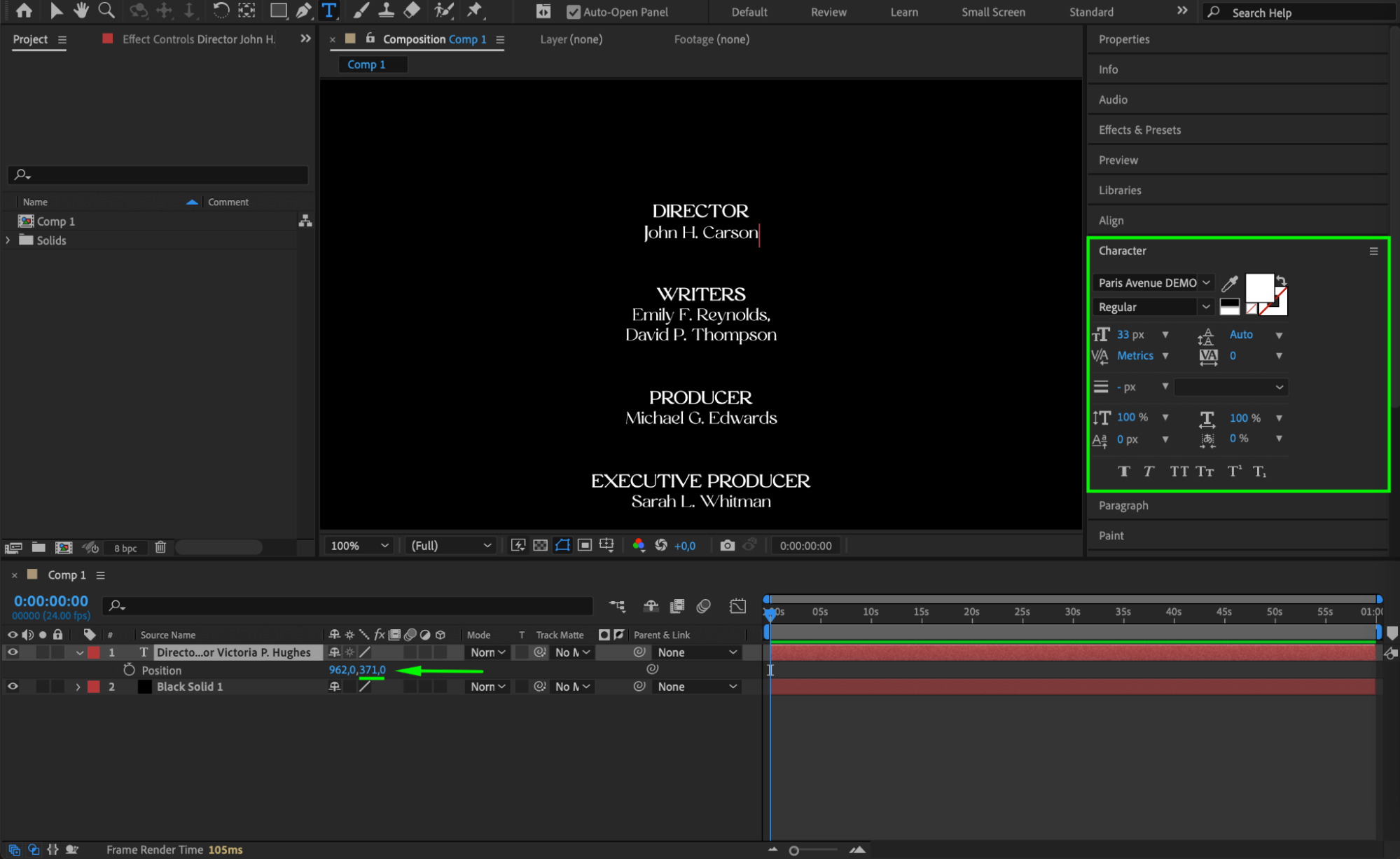Open the Paragraph panel

tap(1123, 505)
